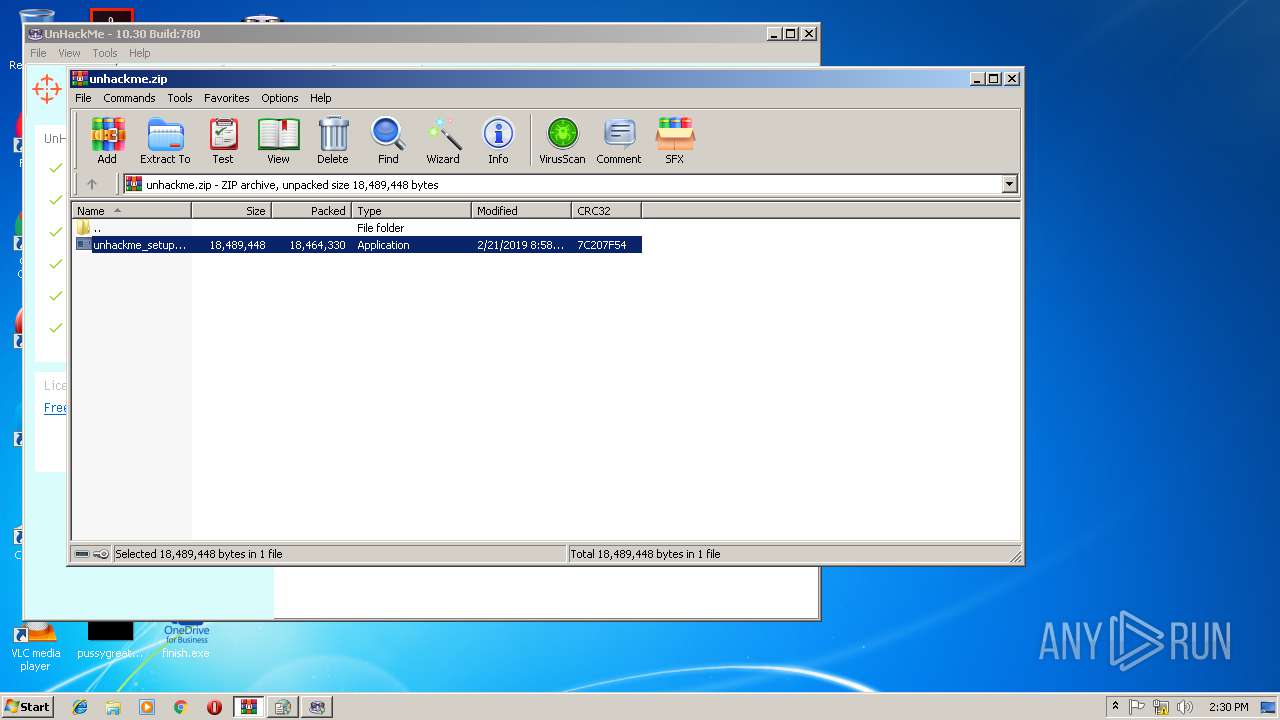Click the 7C207F54 CRC32 value
This screenshot has width=1280, height=720.
(602, 245)
